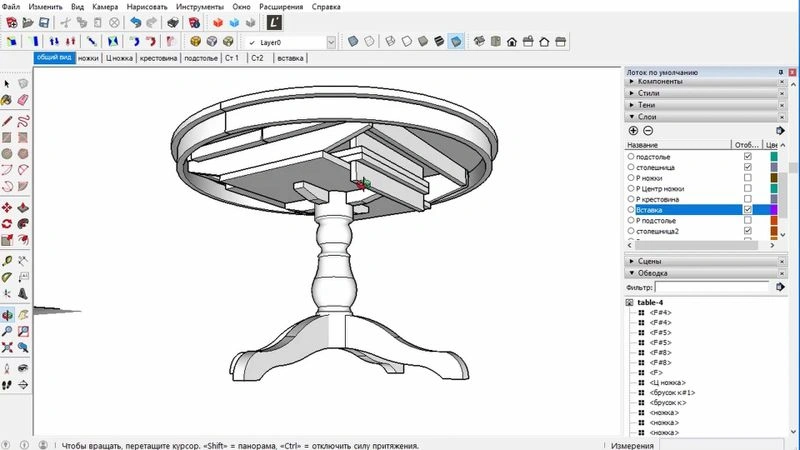Expand the Сцены panel
Screen dimensions: 800x450
point(631,261)
